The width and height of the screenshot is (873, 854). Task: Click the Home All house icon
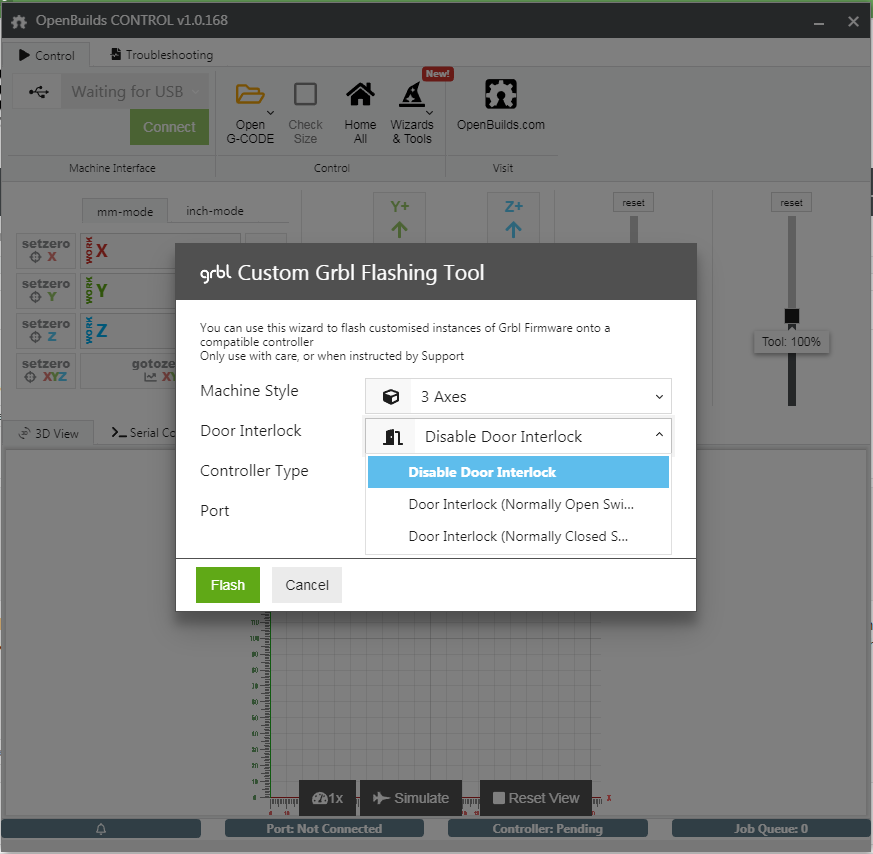360,95
